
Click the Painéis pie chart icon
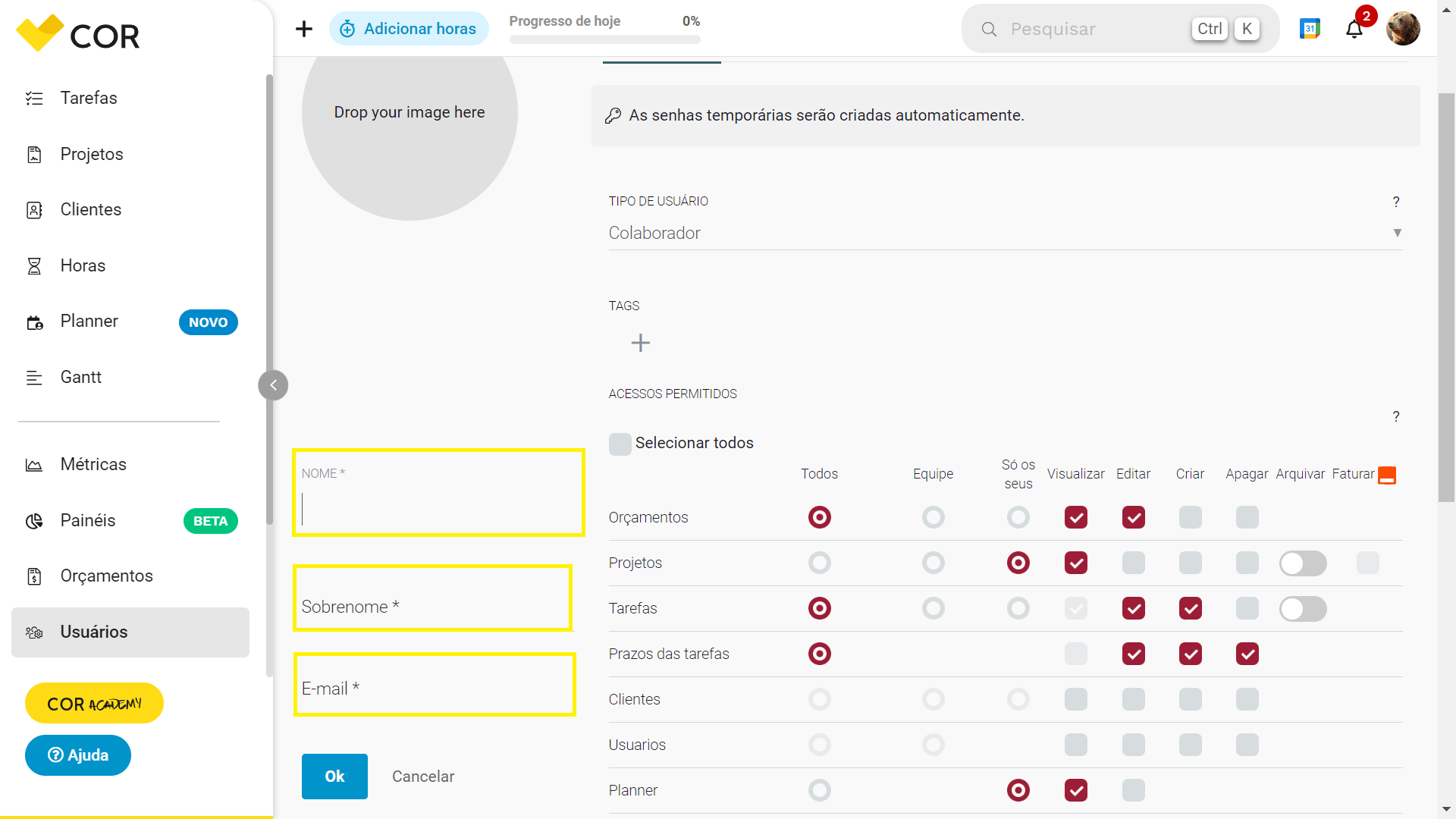pyautogui.click(x=34, y=521)
